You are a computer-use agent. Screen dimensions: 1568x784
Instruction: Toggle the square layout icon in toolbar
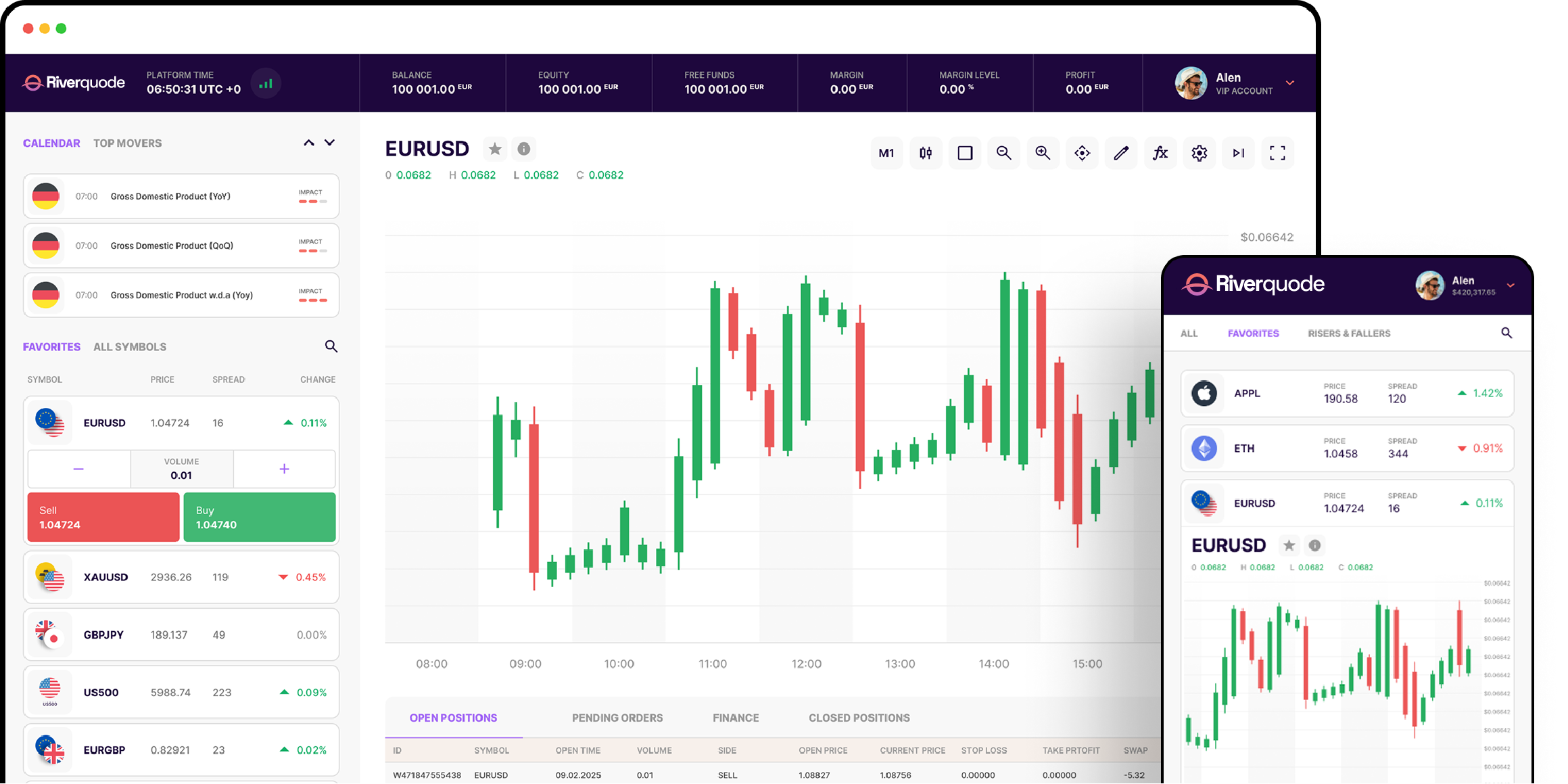[x=965, y=154]
